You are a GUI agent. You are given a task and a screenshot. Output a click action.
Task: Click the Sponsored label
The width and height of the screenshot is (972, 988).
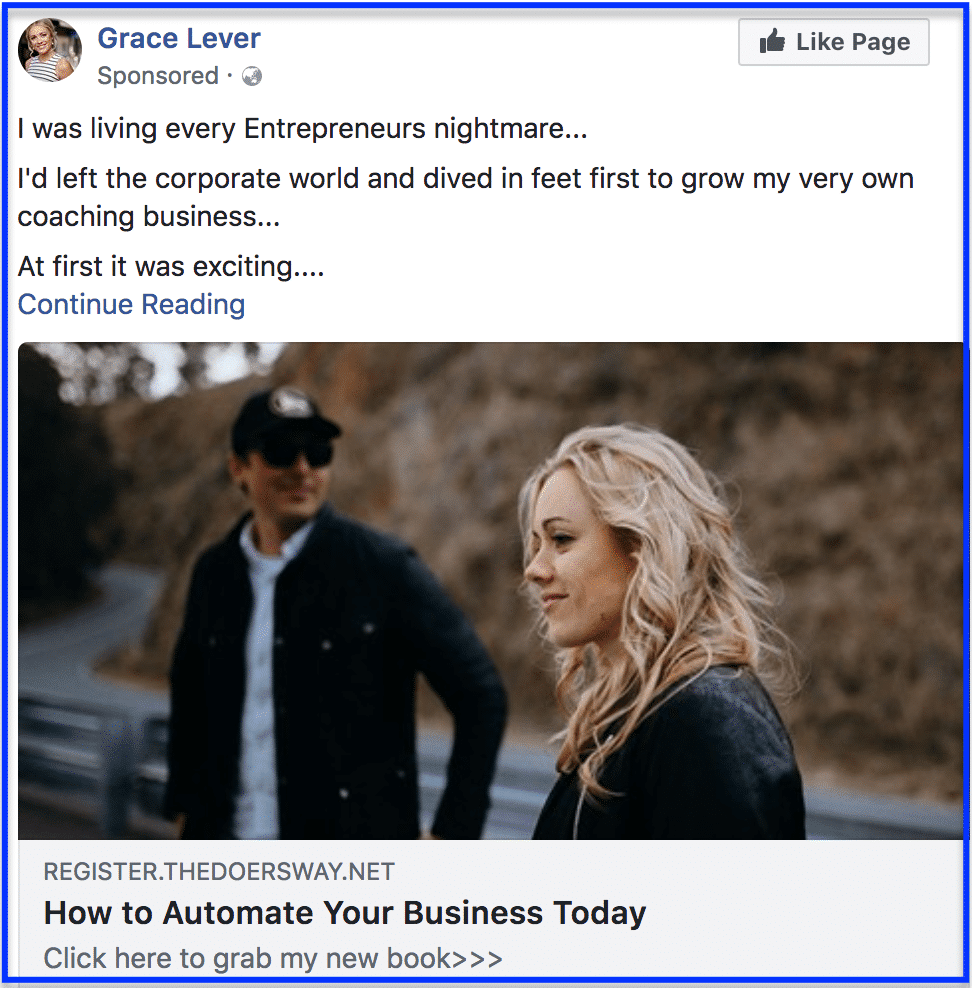[x=157, y=76]
